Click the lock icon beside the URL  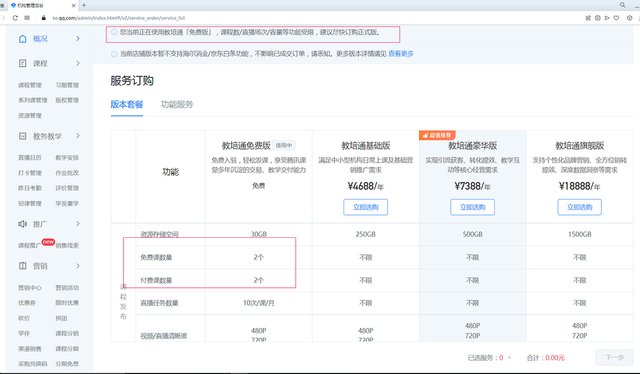44,18
